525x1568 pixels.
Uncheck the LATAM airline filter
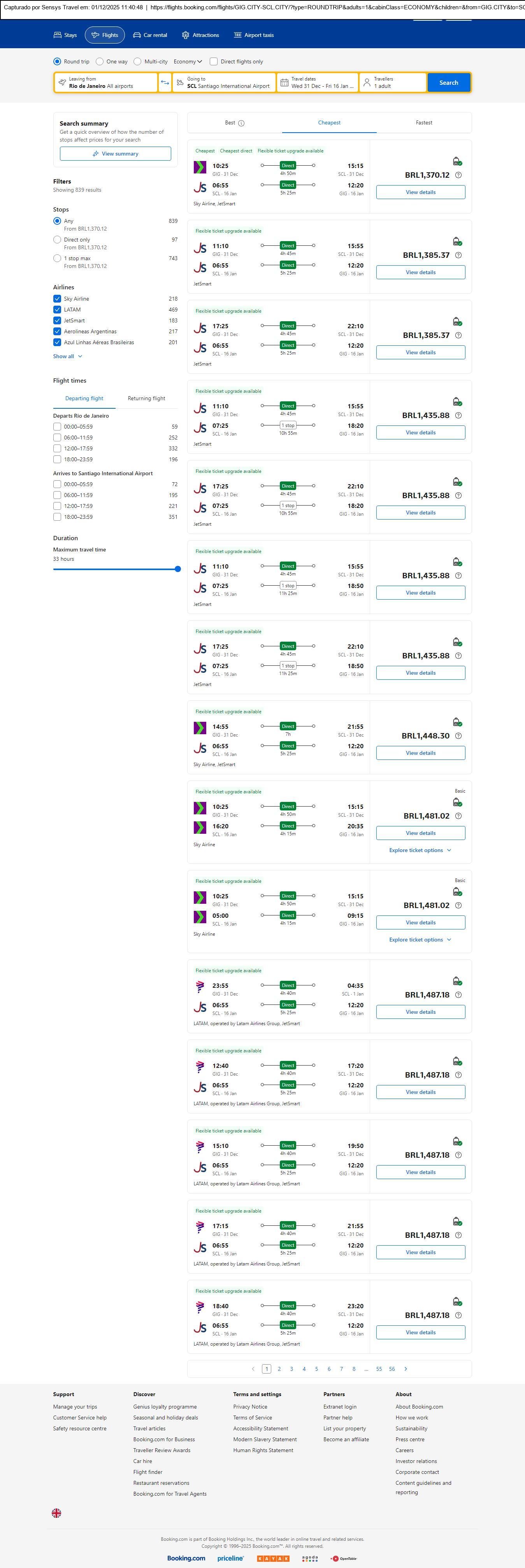57,310
